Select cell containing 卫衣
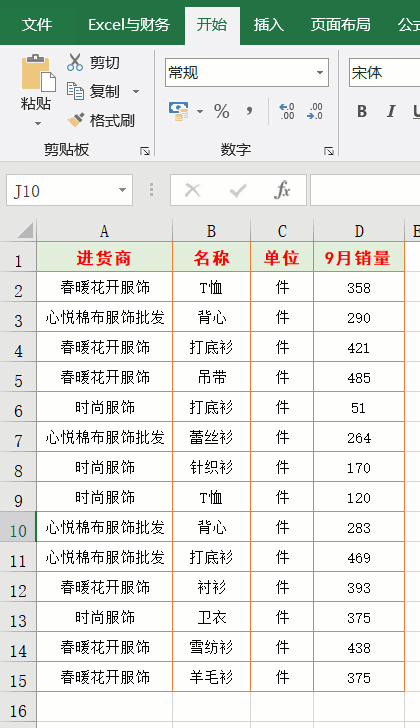Image resolution: width=420 pixels, height=728 pixels. click(211, 617)
